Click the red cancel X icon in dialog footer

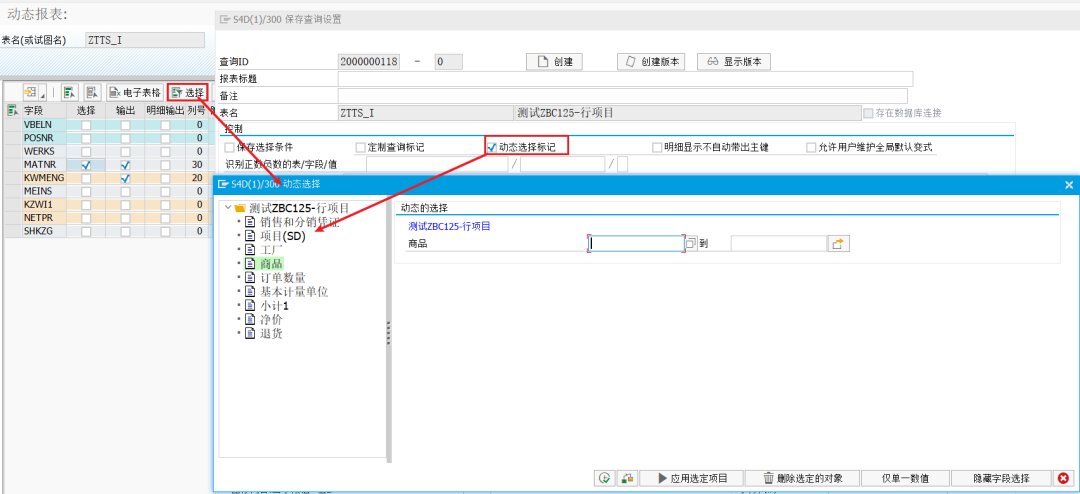tap(1063, 478)
